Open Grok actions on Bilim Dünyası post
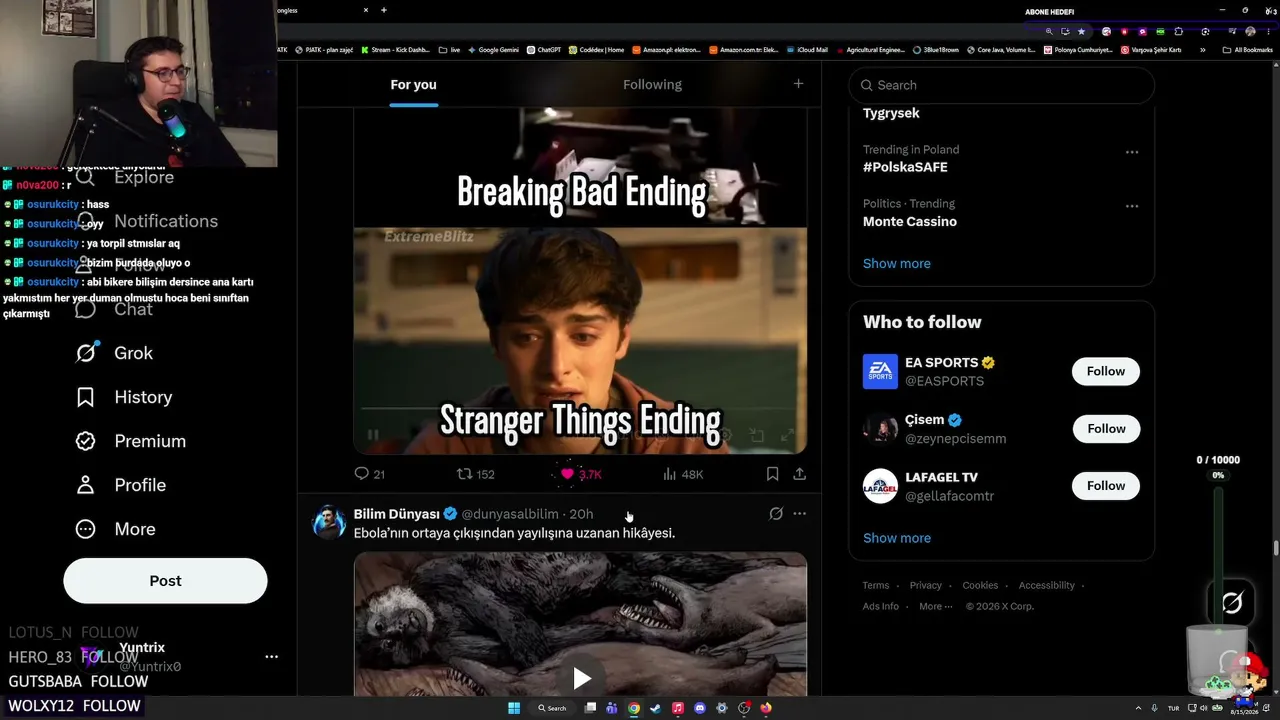Viewport: 1280px width, 720px height. 775,514
